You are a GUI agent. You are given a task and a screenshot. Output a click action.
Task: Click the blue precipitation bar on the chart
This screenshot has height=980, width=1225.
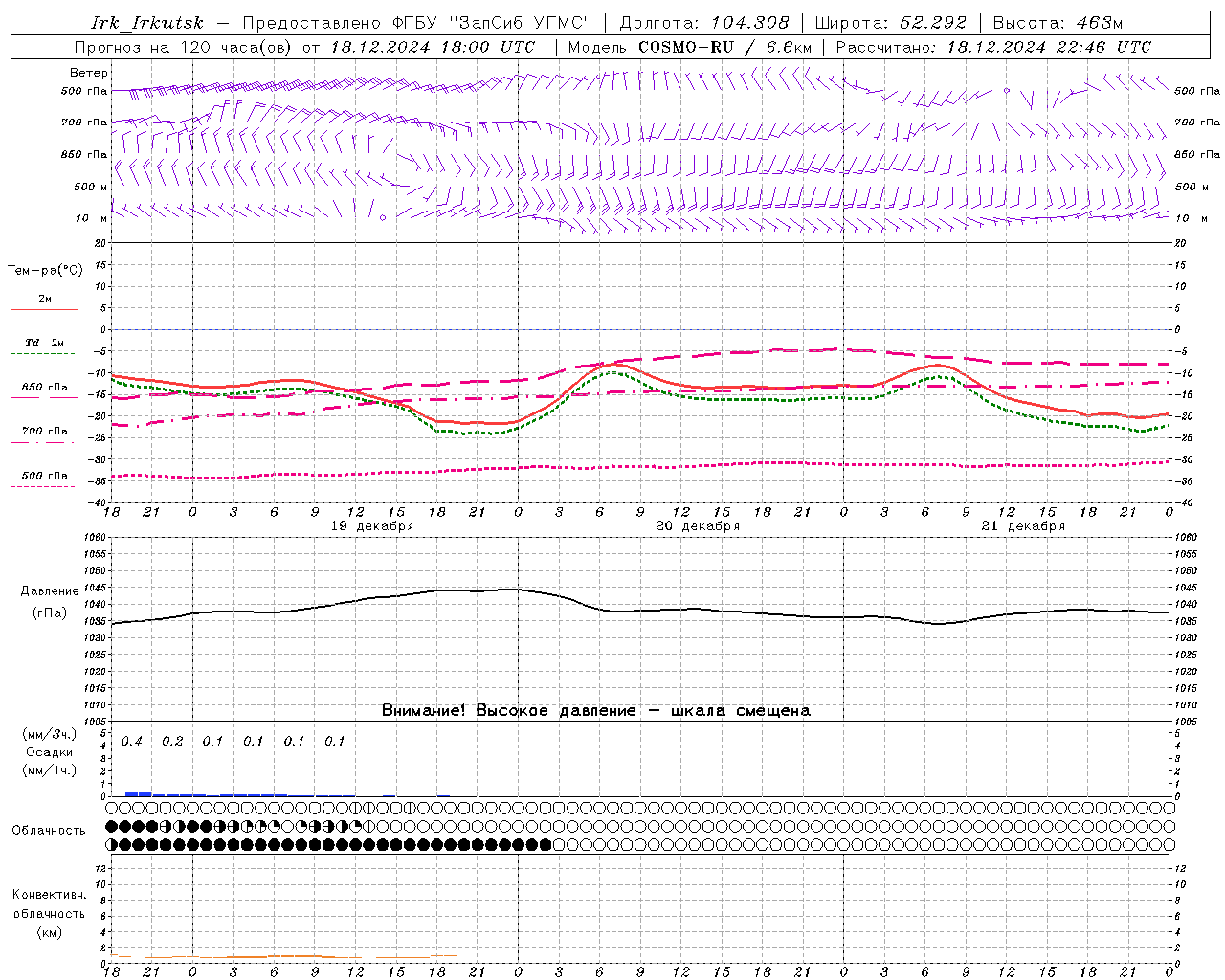[x=138, y=793]
